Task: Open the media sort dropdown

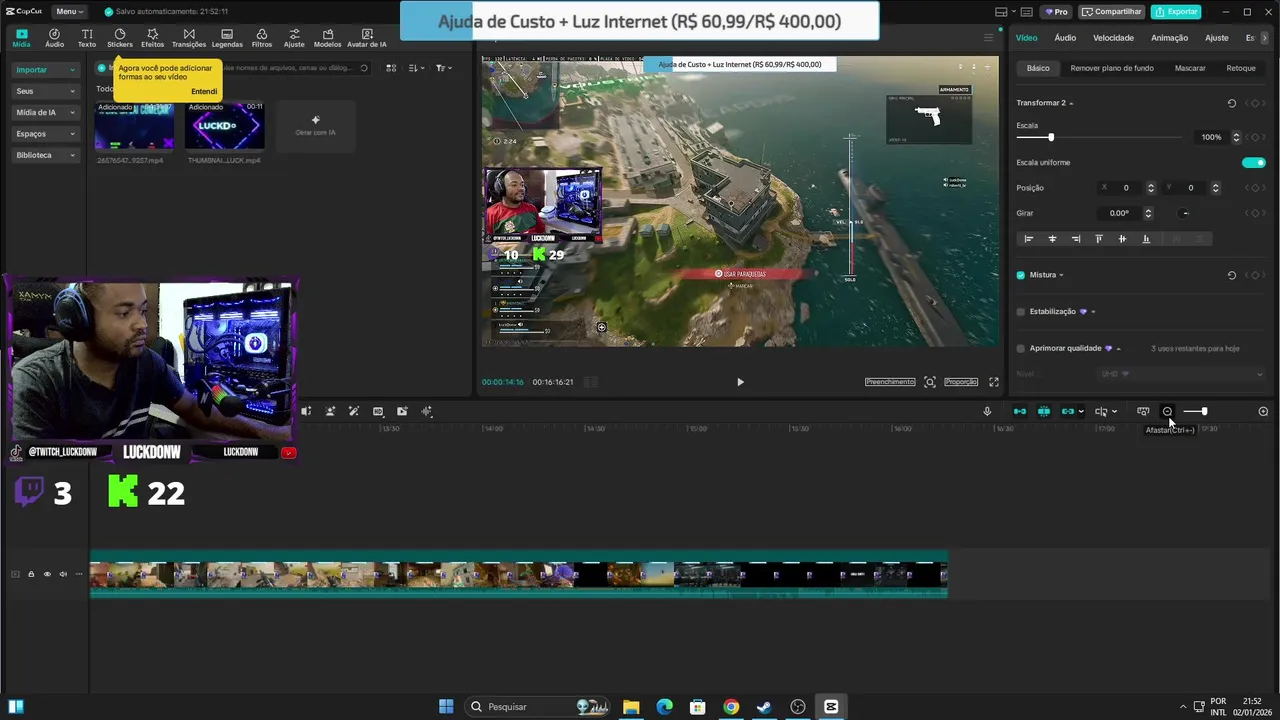Action: pyautogui.click(x=416, y=68)
